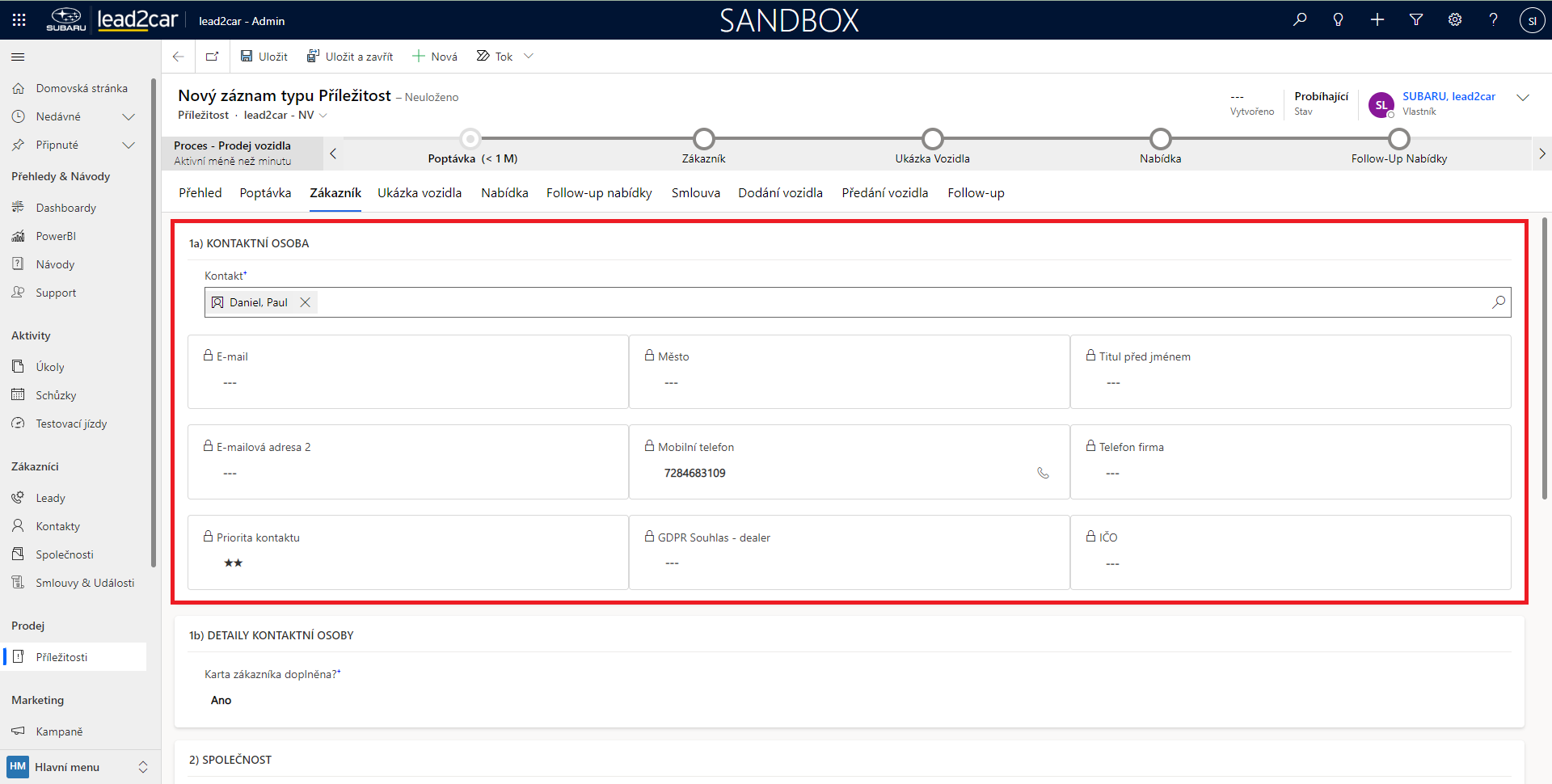Click the Uložit a zavřít button
Screen dimensions: 1552x784
click(x=350, y=57)
